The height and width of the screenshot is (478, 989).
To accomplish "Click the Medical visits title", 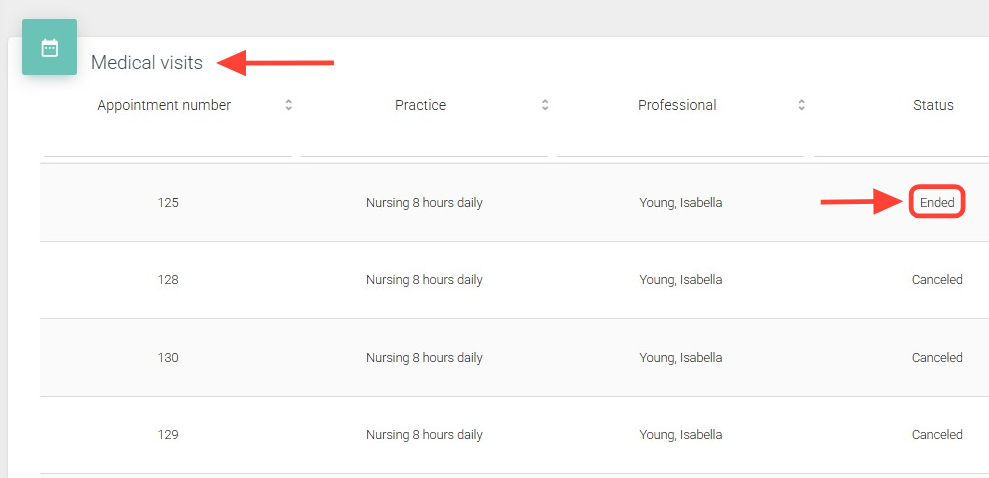I will click(147, 63).
